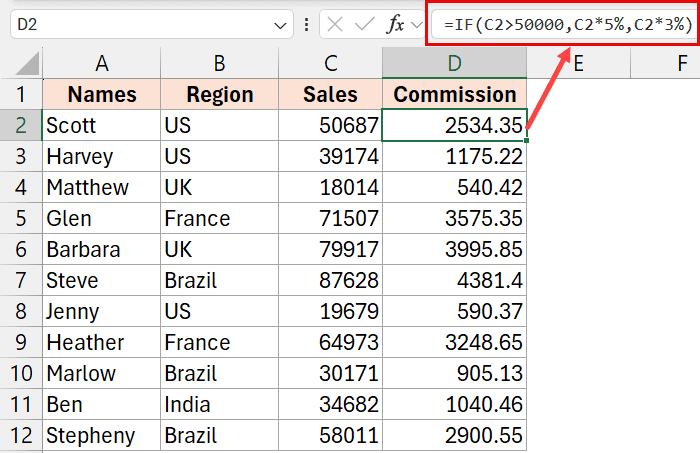Select the cell containing Matthew

click(x=102, y=187)
